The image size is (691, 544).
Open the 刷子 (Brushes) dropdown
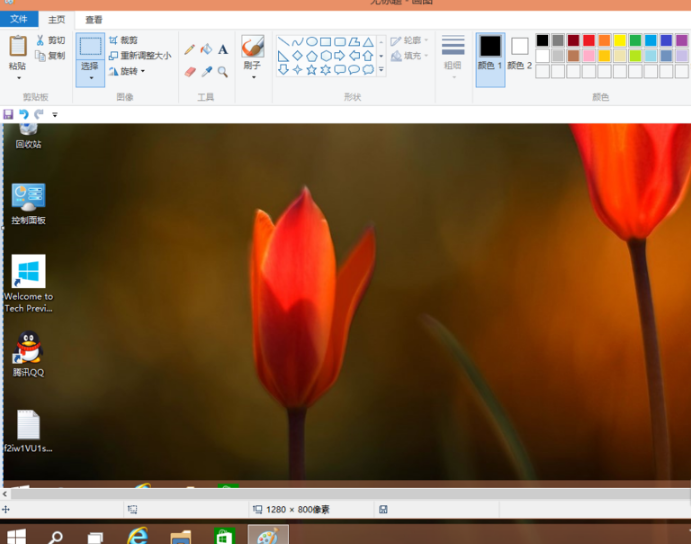tap(252, 77)
